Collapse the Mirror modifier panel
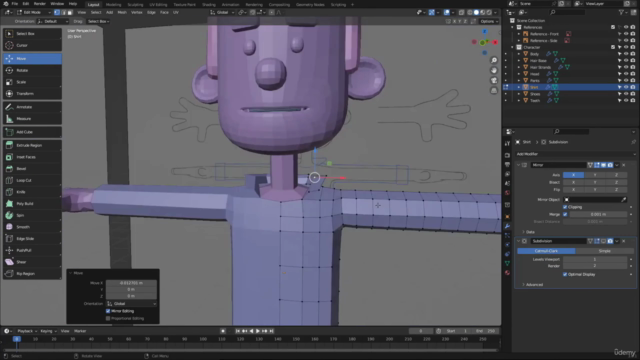 [x=519, y=165]
